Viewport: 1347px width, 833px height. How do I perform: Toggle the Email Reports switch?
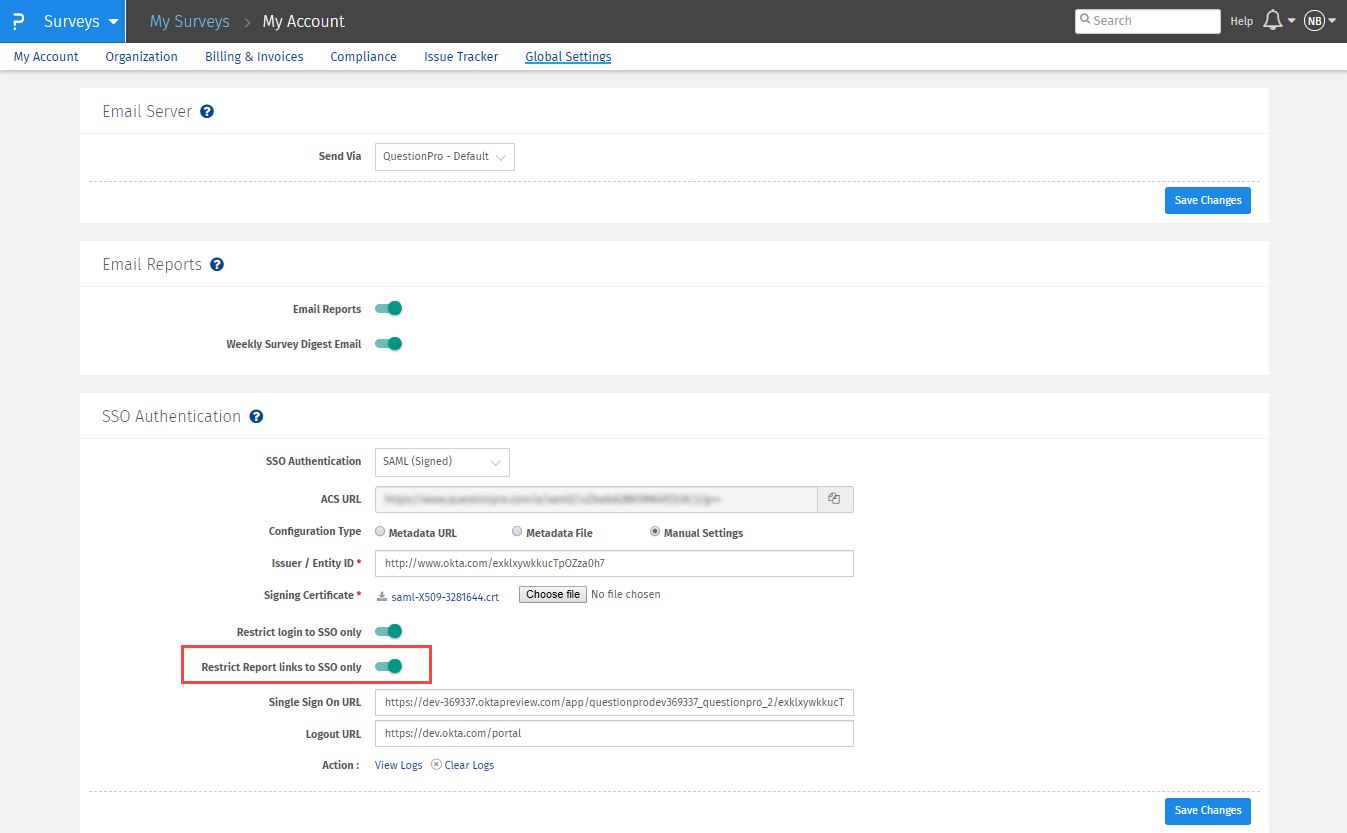[x=388, y=309]
